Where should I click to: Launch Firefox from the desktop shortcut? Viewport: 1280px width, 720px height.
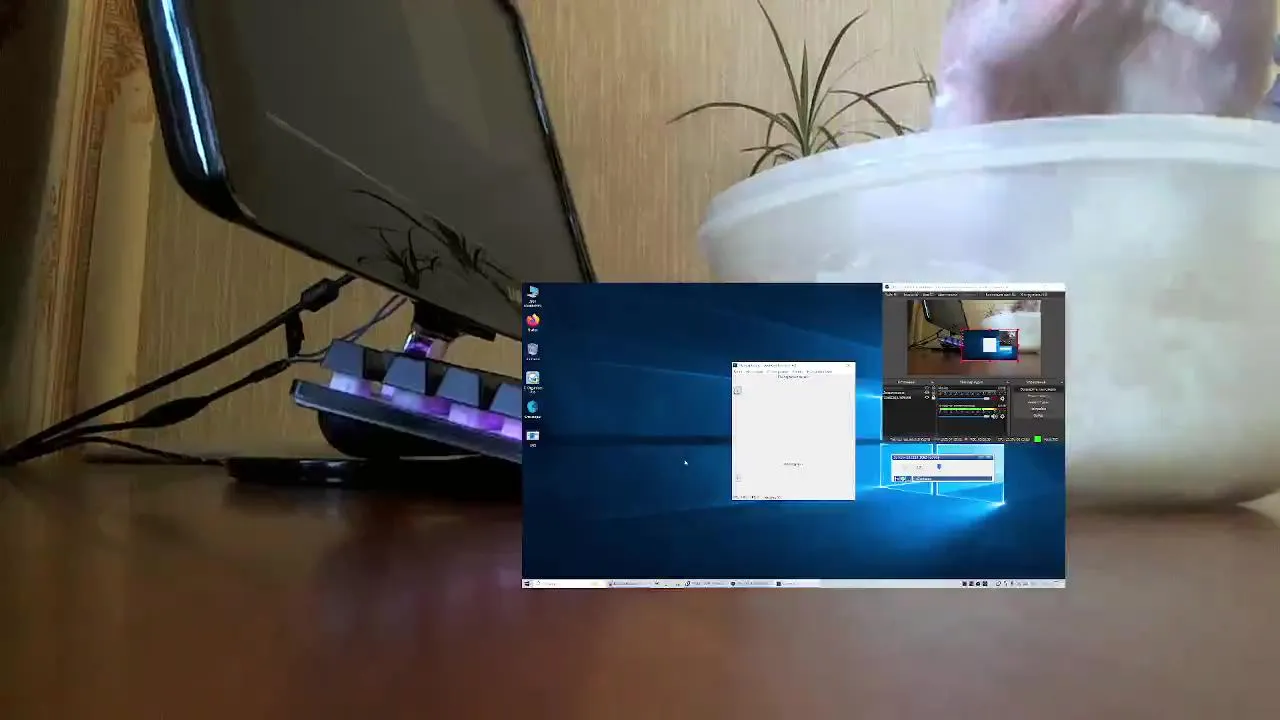(533, 324)
